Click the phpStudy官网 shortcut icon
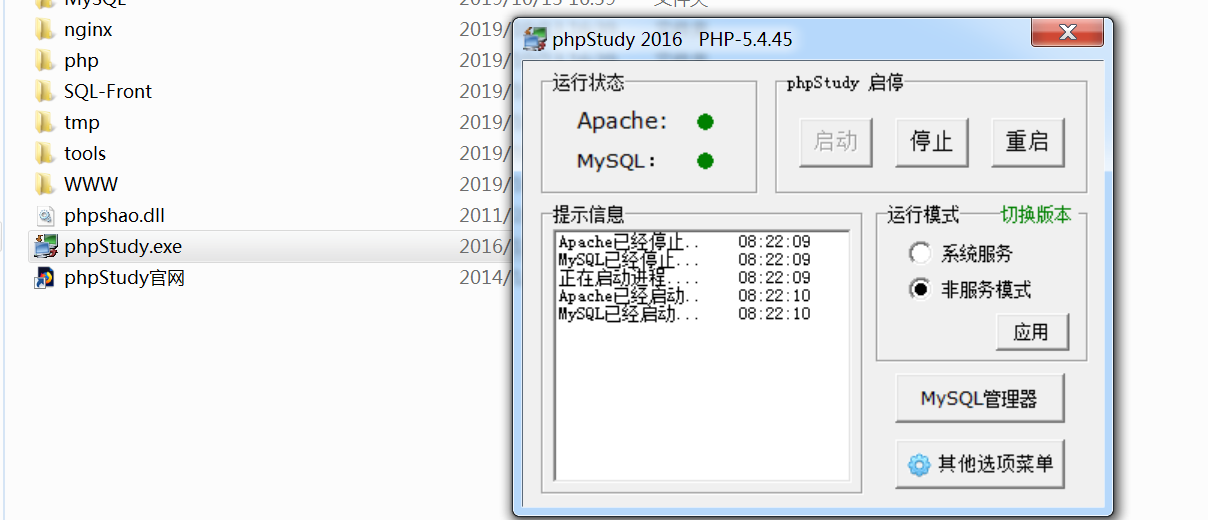1208x520 pixels. pos(45,278)
